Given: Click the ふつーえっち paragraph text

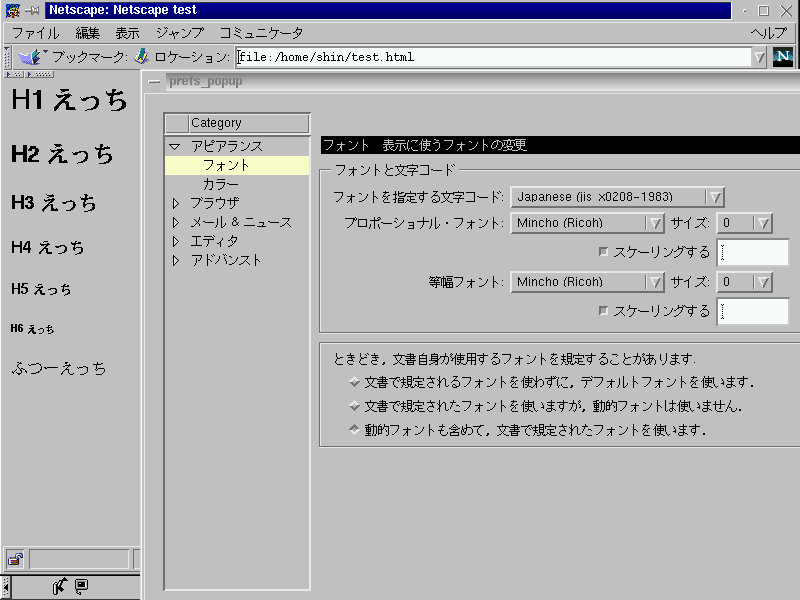Looking at the screenshot, I should tap(59, 368).
